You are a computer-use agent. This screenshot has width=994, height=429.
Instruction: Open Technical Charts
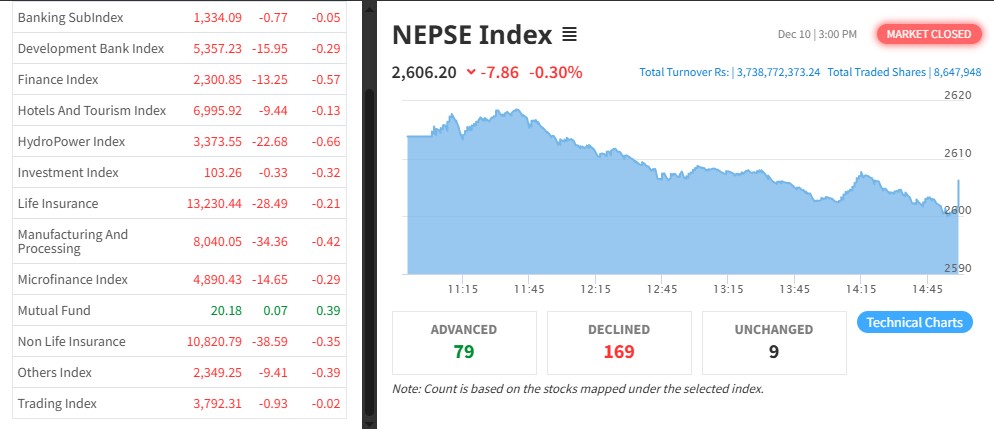914,322
